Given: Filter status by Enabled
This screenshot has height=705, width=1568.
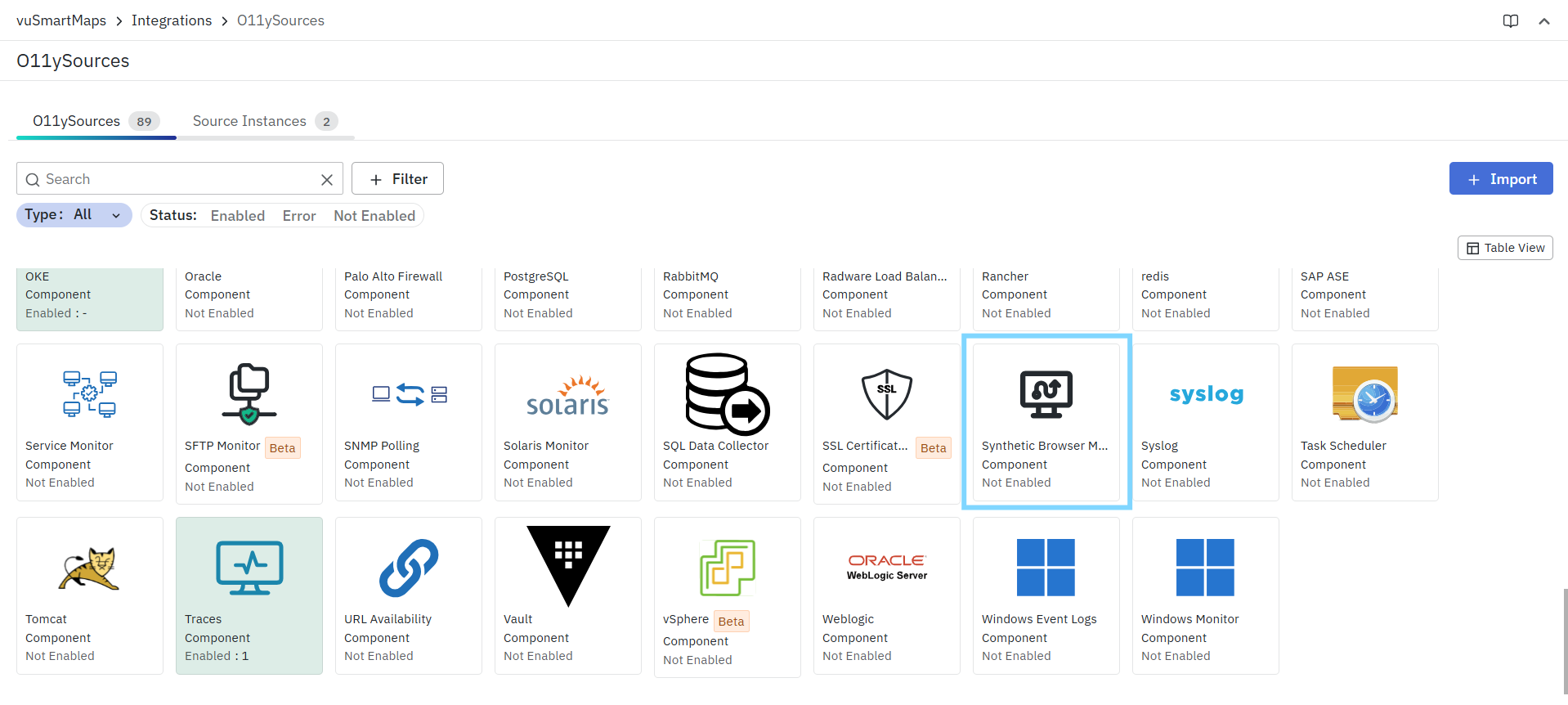Looking at the screenshot, I should [x=237, y=216].
